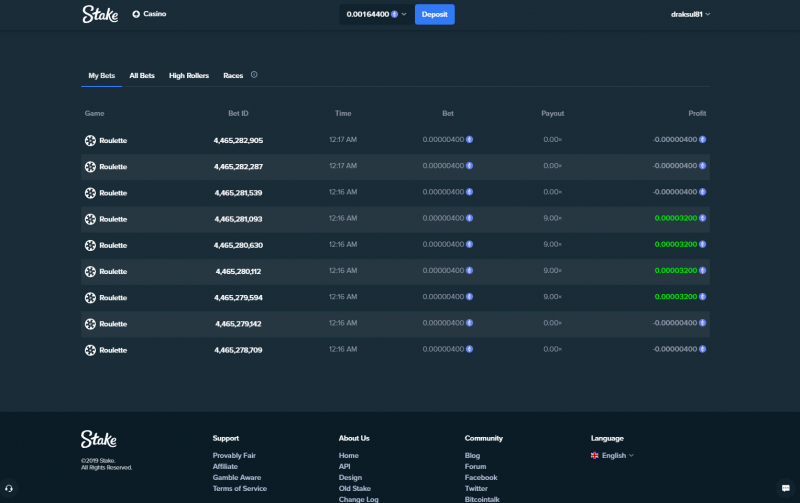Click the Game column header
The image size is (800, 503).
[94, 113]
